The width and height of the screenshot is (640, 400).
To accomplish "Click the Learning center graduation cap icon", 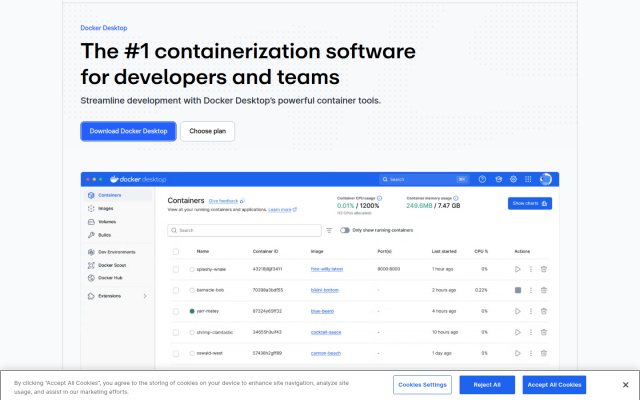I will (498, 179).
